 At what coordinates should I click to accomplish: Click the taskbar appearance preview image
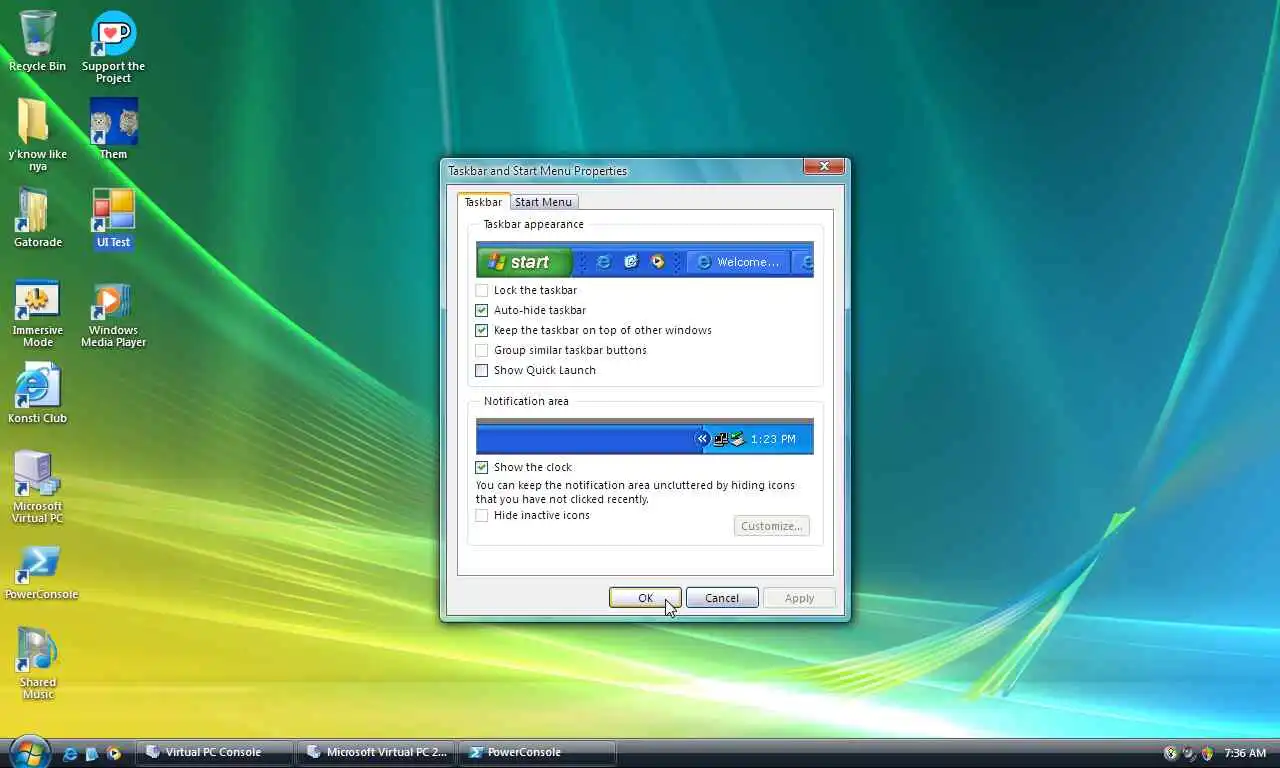[x=645, y=259]
